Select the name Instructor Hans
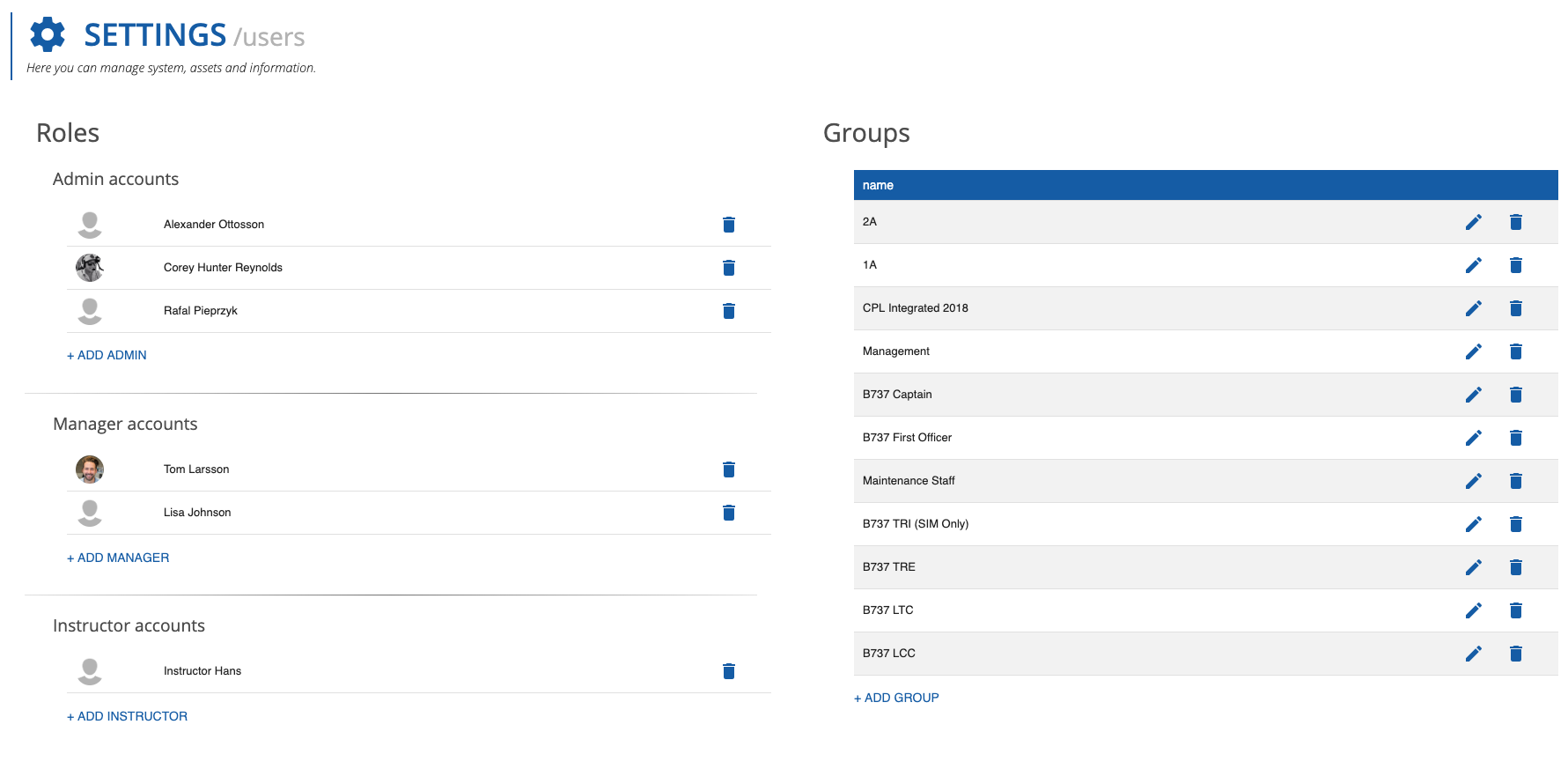Image resolution: width=1568 pixels, height=769 pixels. (x=202, y=671)
